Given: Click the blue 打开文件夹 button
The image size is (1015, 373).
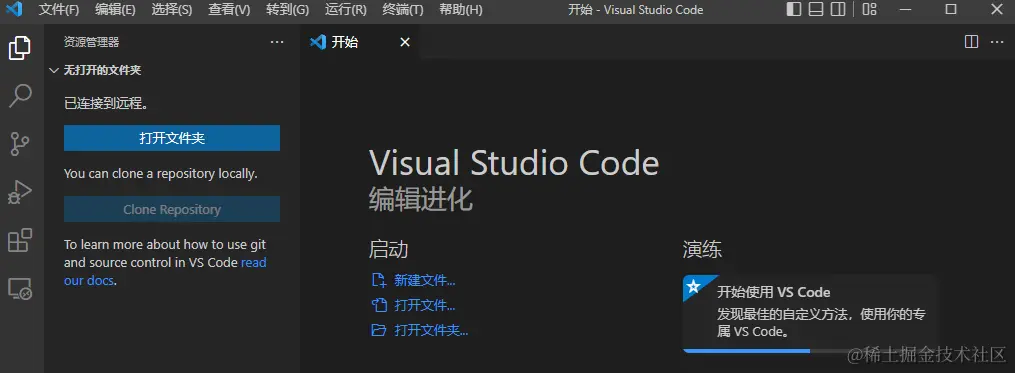Looking at the screenshot, I should coord(172,138).
